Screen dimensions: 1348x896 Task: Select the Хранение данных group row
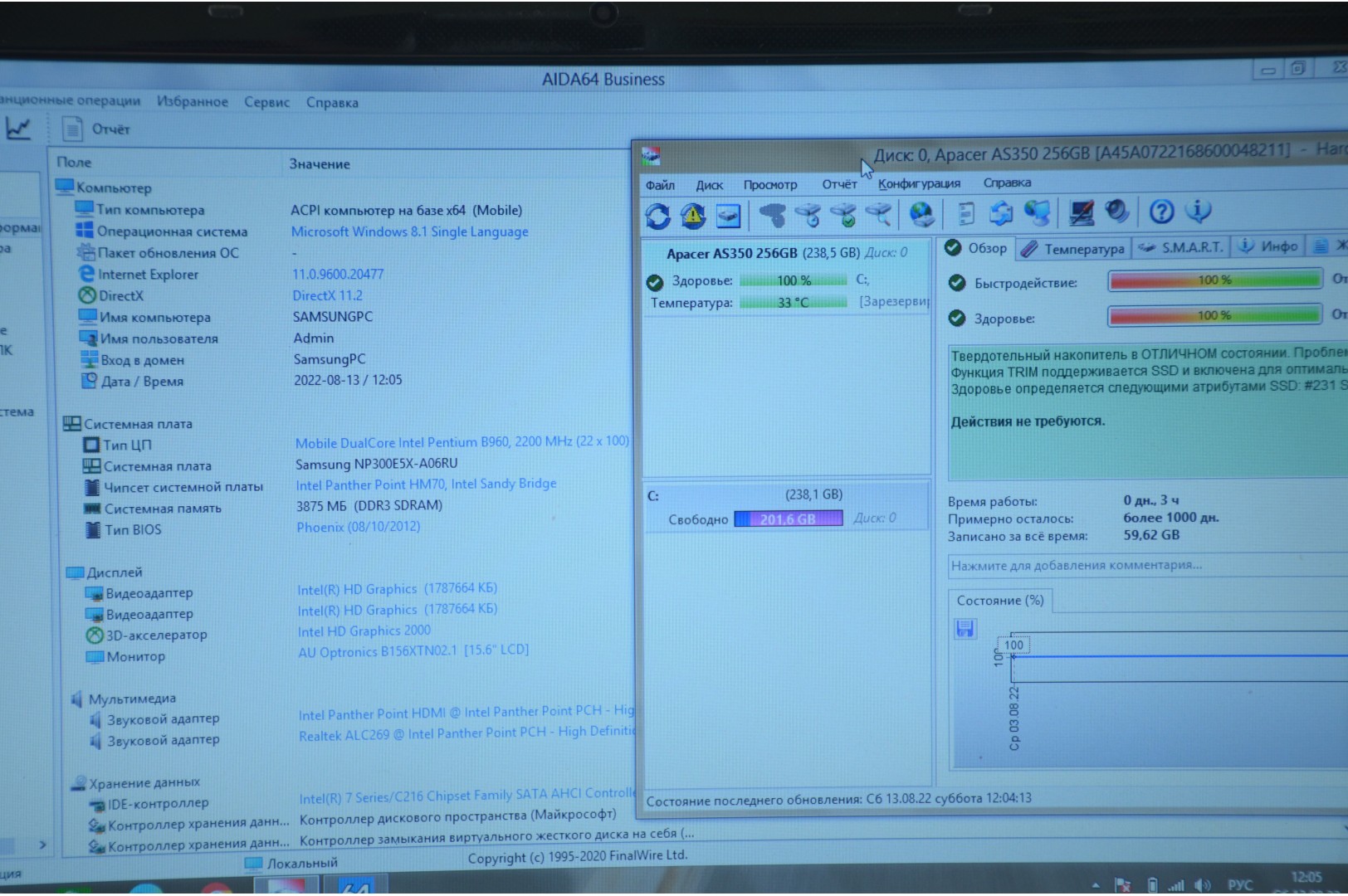point(135,783)
